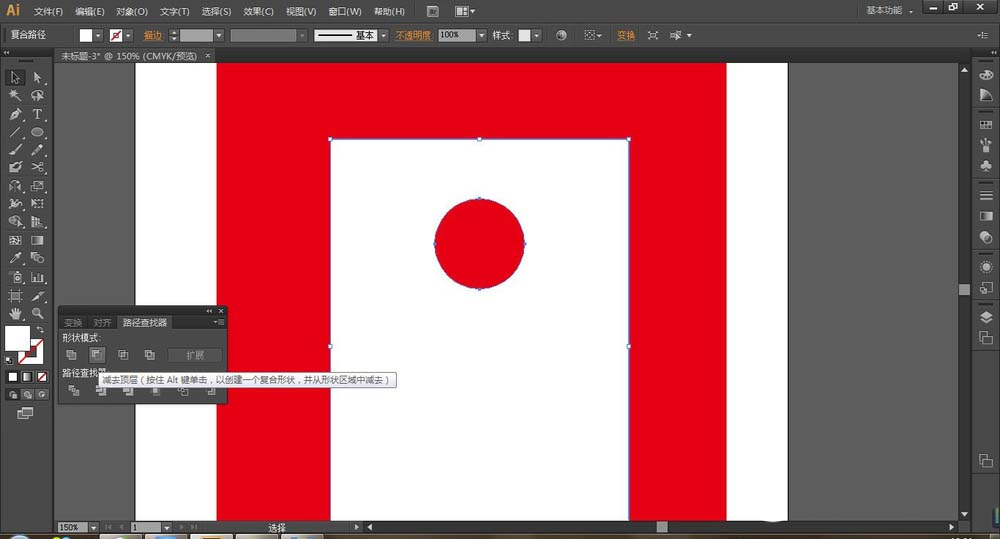Open the 对象(O) menu
Image resolution: width=1000 pixels, height=539 pixels.
(x=131, y=11)
